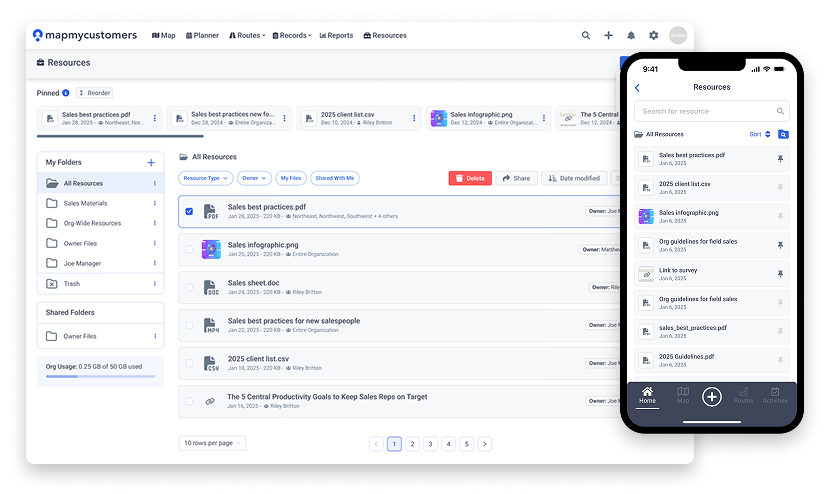Open settings gear in top navbar
Viewport: 832px width, 494px height.
click(x=654, y=35)
